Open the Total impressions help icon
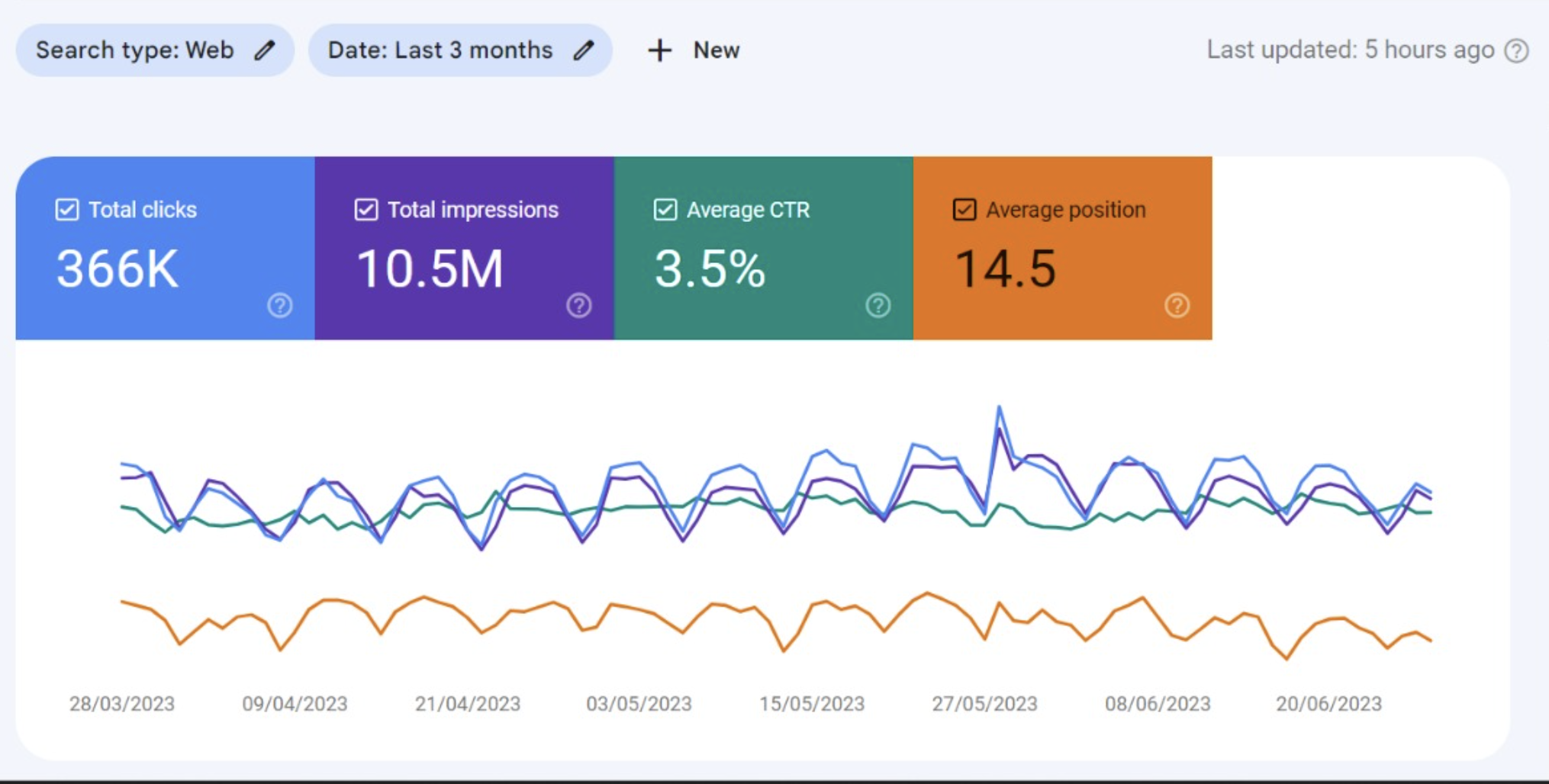Screen dimensions: 1549x784 (578, 306)
